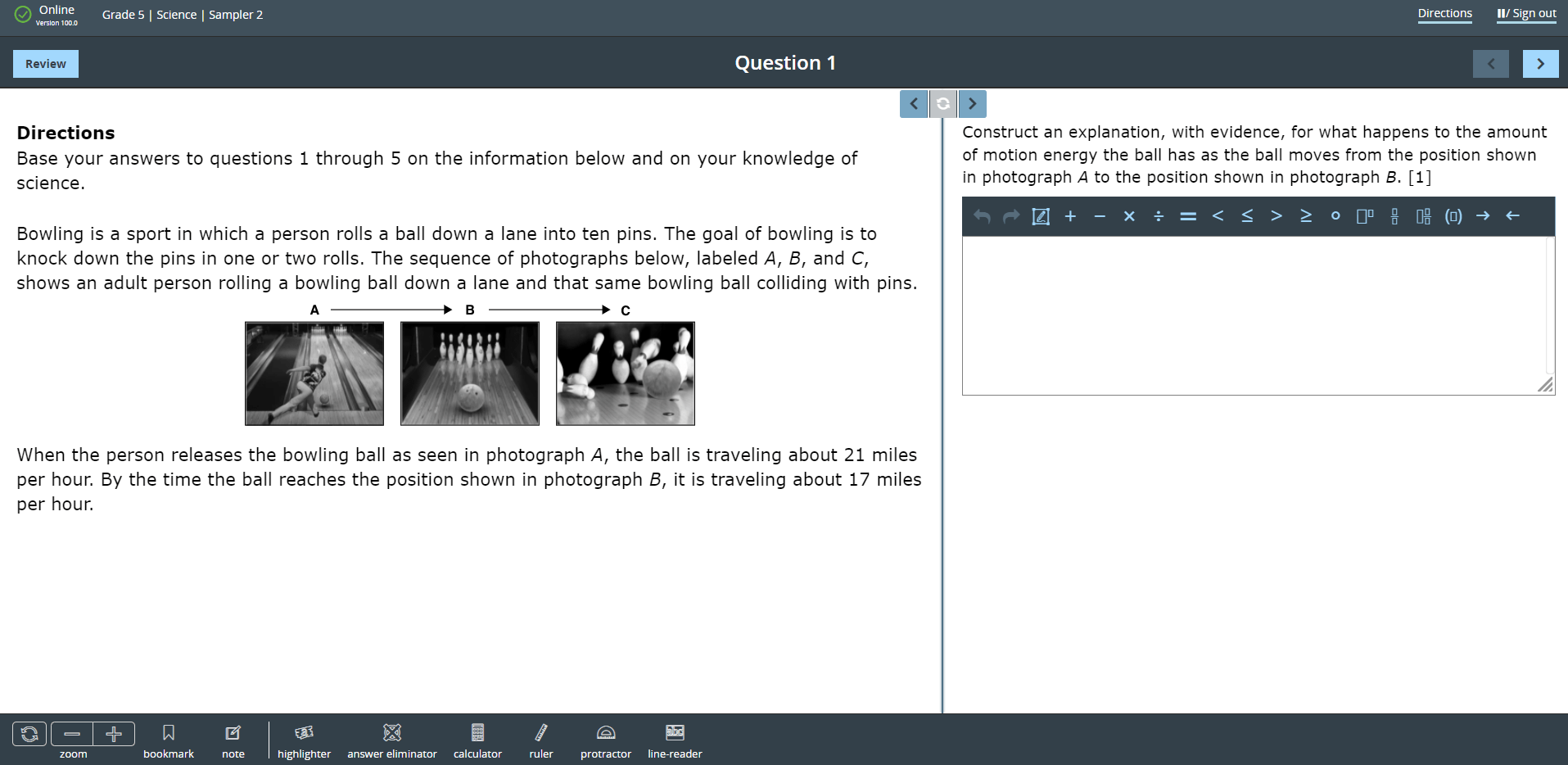Insert a division sign symbol
Screen dimensions: 1568x765
[x=1159, y=216]
